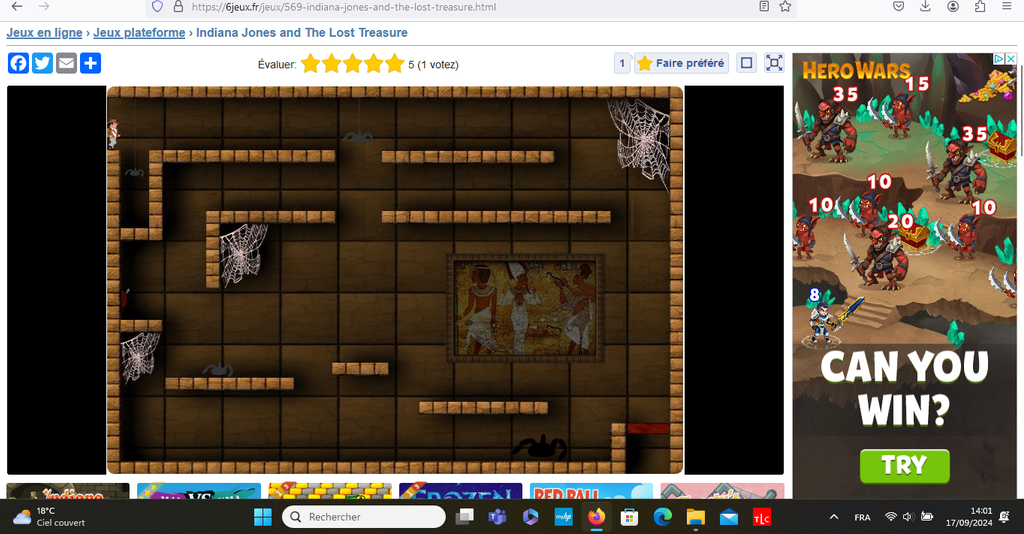Switch the game to fullscreen
The image size is (1024, 534).
tap(774, 63)
